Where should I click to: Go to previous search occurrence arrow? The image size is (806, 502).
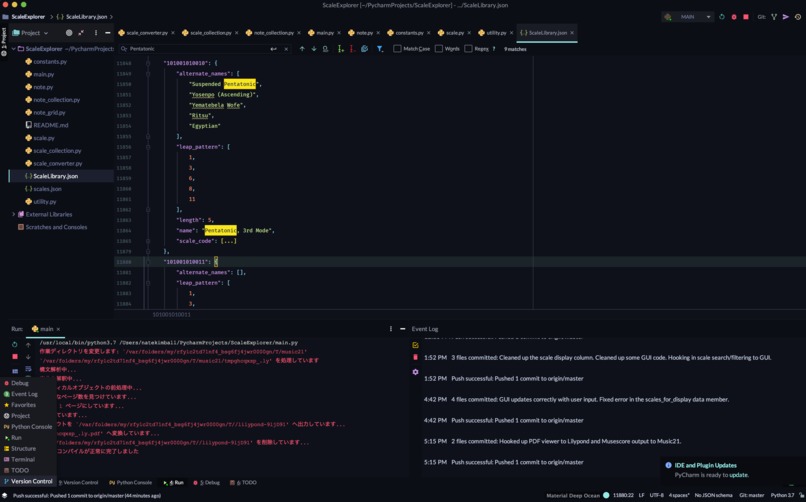click(302, 49)
